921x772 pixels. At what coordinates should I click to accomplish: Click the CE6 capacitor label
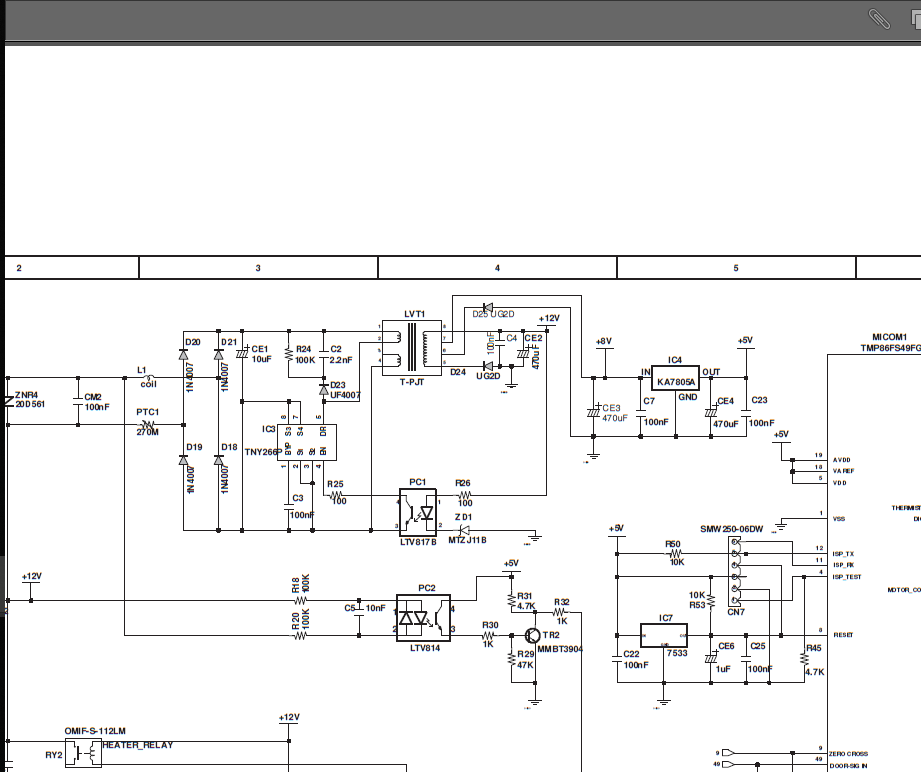point(726,646)
